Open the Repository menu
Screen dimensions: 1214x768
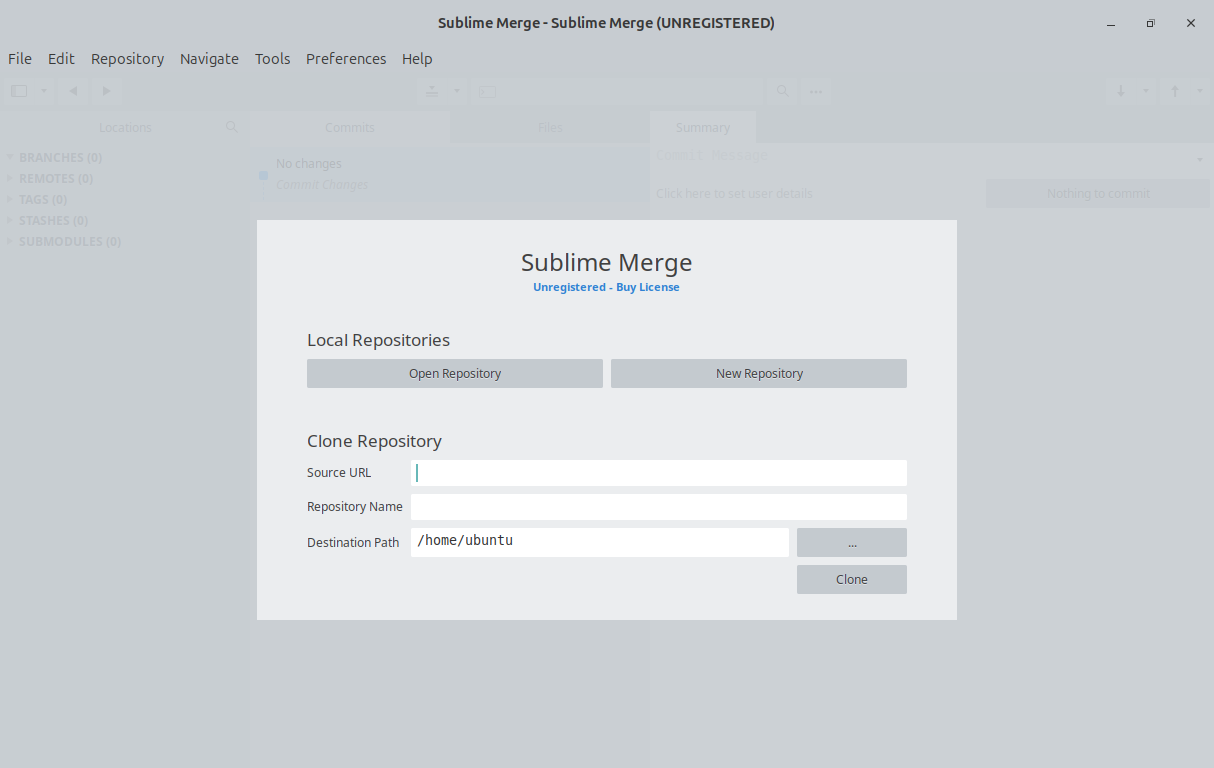tap(127, 58)
